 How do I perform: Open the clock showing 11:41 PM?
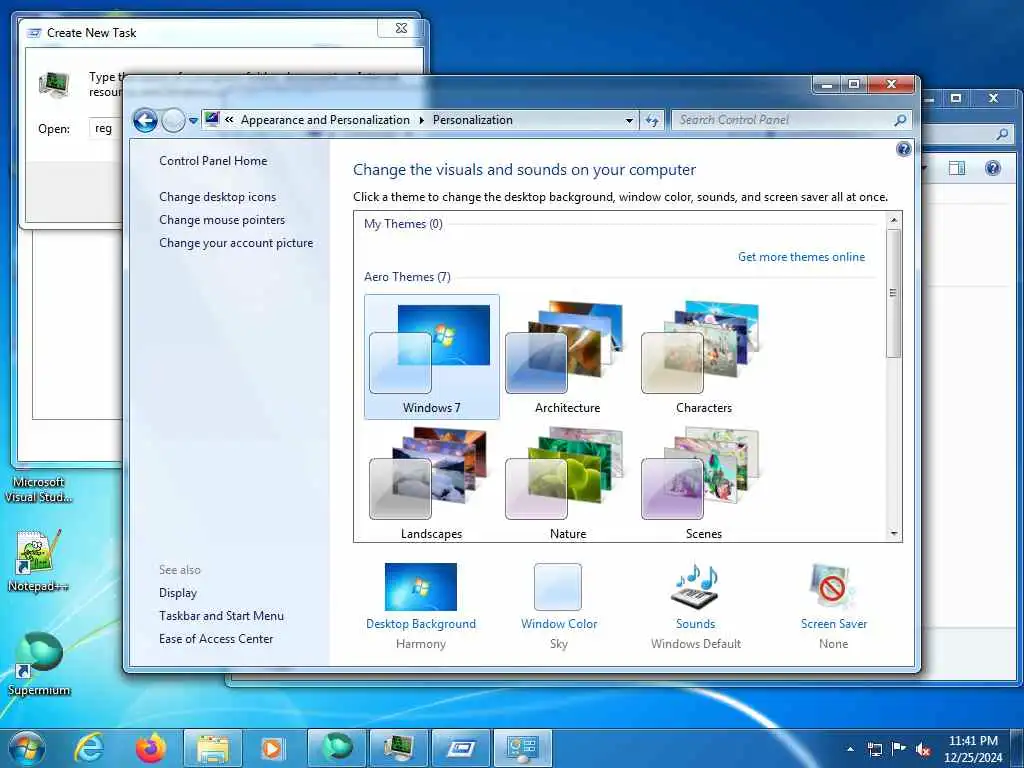[x=973, y=749]
